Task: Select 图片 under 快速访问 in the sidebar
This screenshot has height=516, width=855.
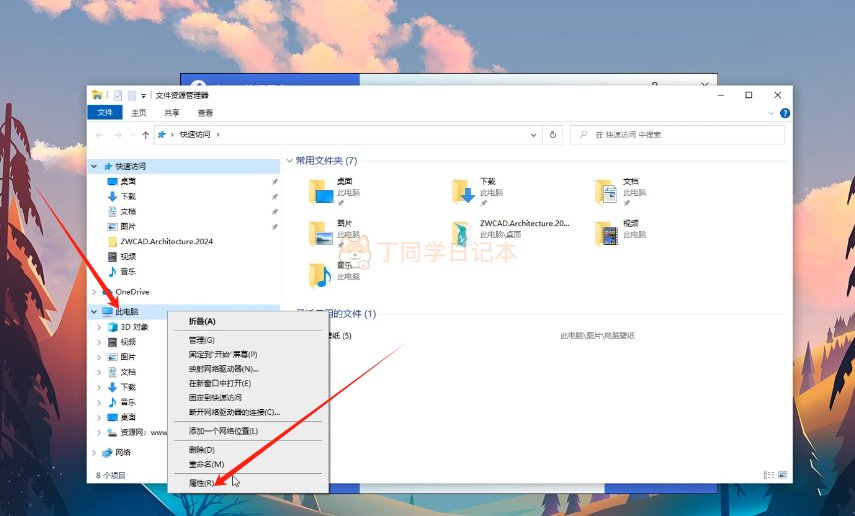Action: point(128,226)
